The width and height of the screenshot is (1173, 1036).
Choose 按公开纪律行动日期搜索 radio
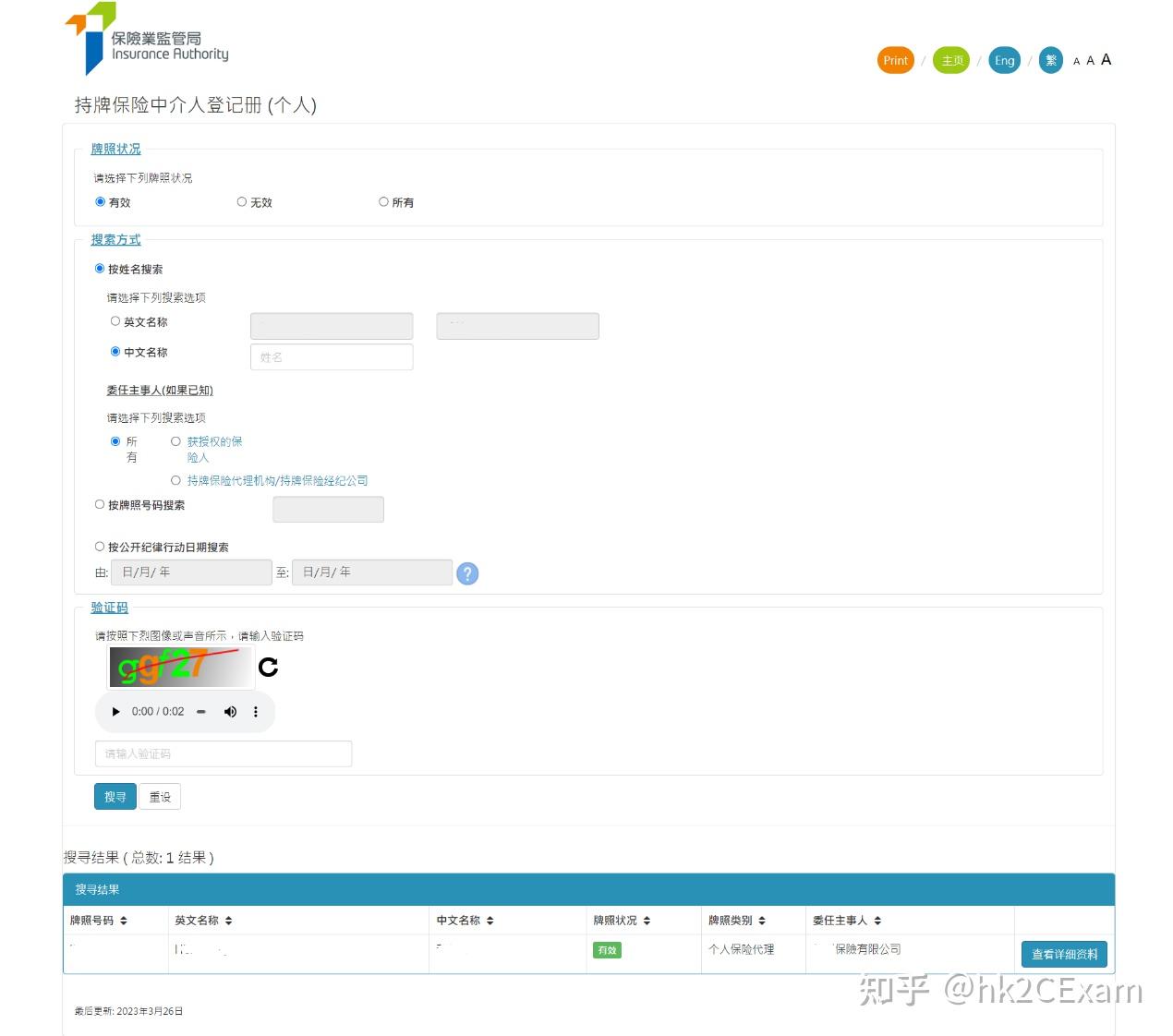pyautogui.click(x=100, y=547)
